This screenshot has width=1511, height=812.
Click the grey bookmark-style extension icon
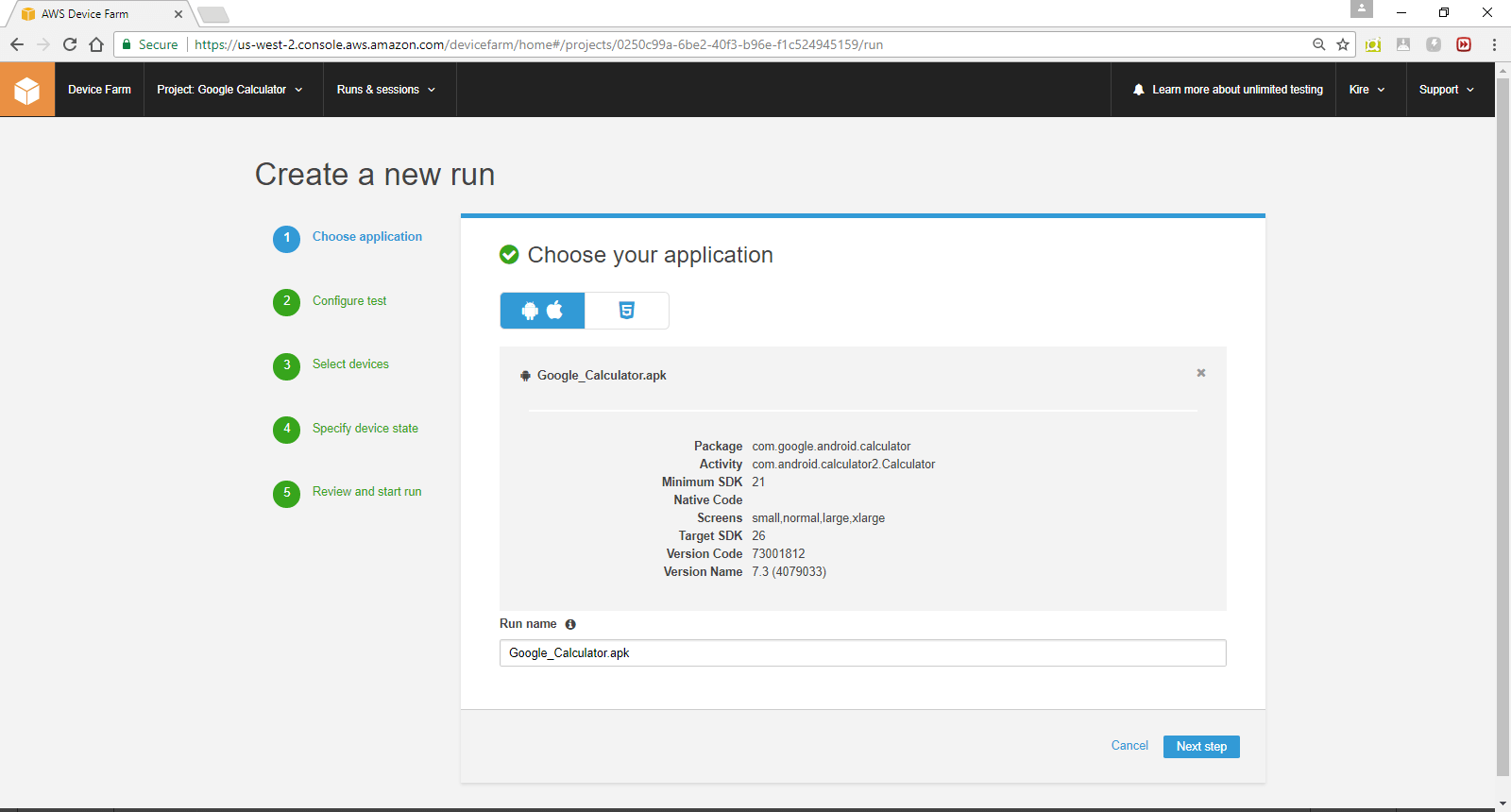pos(1403,44)
